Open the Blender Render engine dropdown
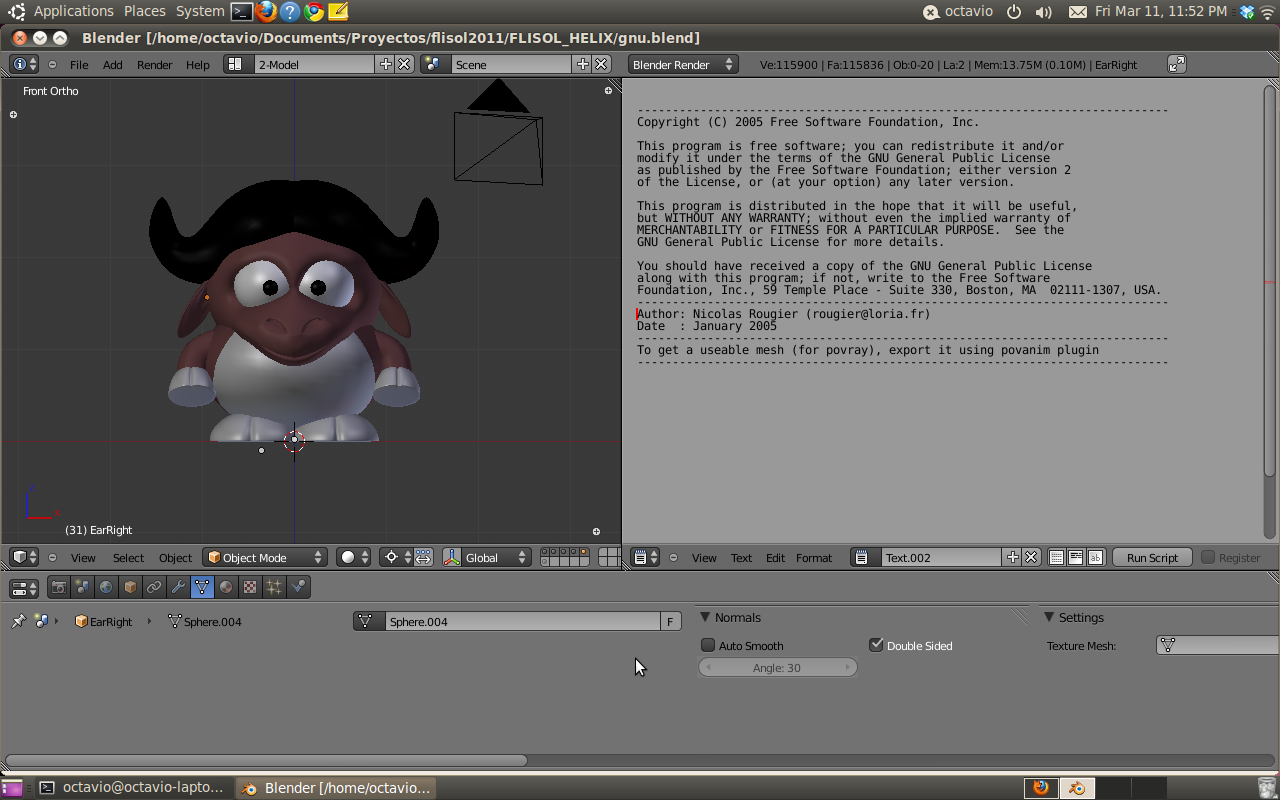This screenshot has width=1280, height=800. (x=683, y=65)
